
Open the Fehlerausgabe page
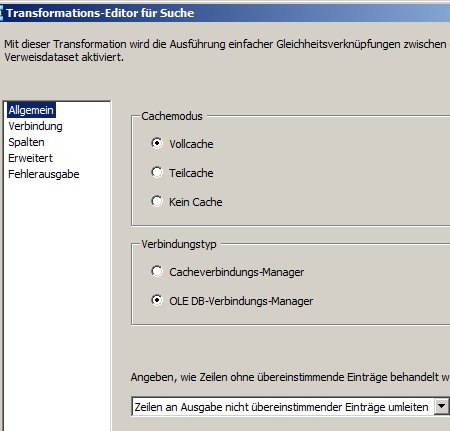44,174
